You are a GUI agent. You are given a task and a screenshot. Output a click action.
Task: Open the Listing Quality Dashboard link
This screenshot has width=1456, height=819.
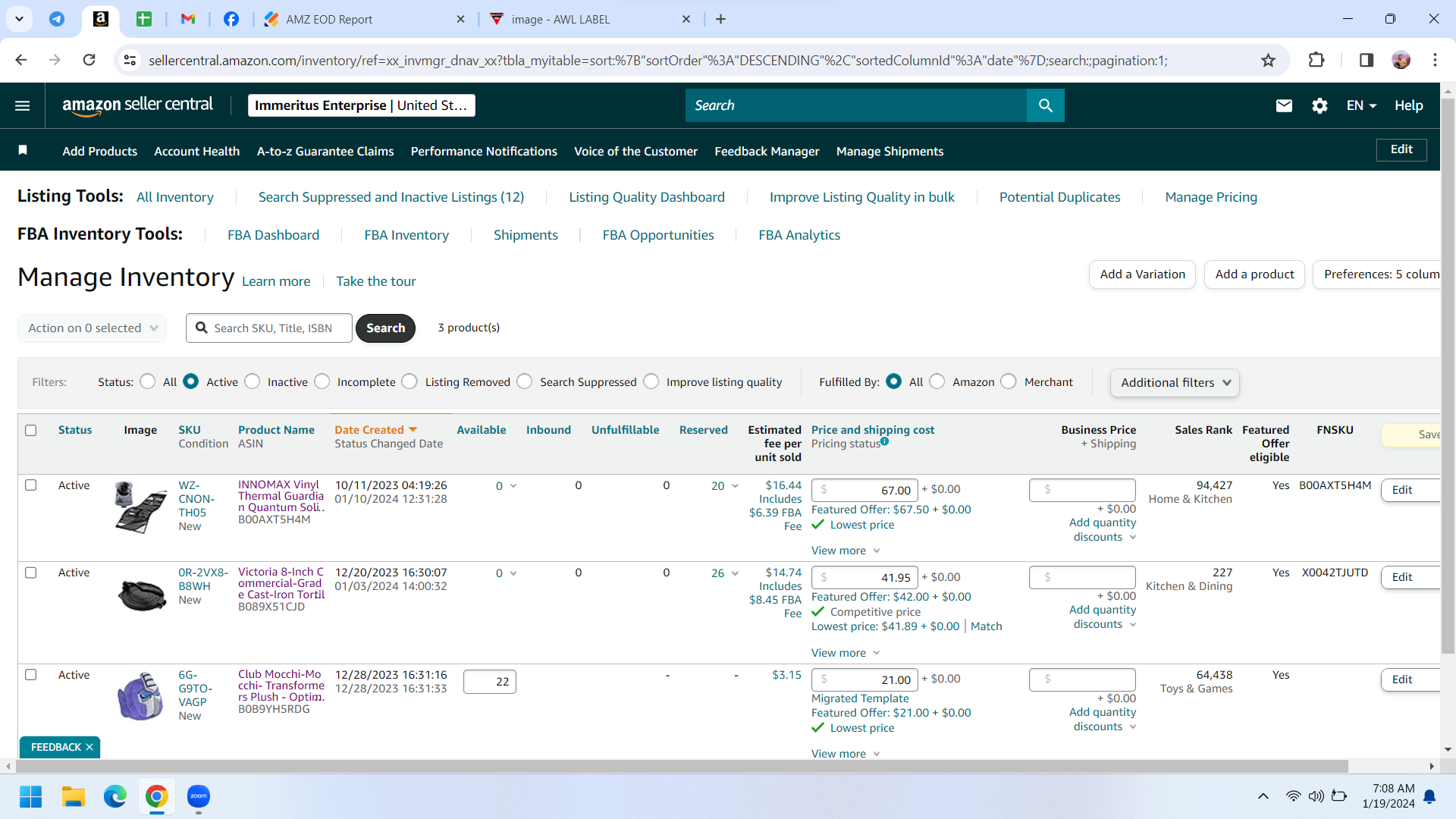tap(647, 197)
